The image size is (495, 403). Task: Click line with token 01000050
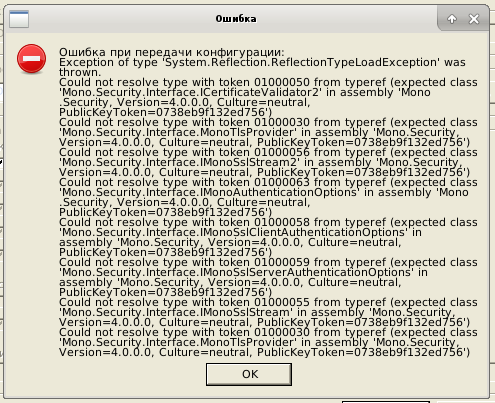[268, 82]
